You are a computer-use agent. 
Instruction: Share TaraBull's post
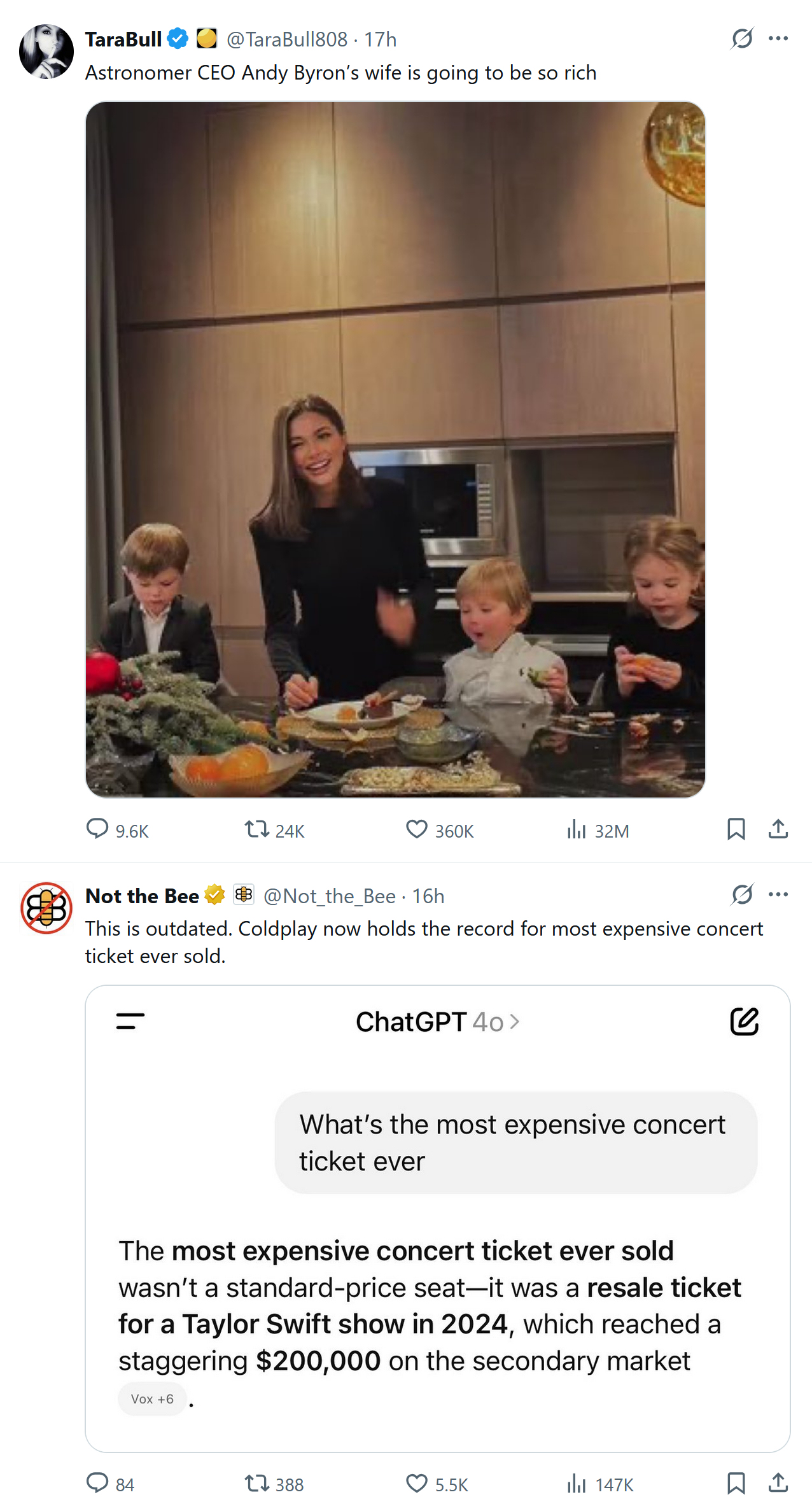click(778, 829)
